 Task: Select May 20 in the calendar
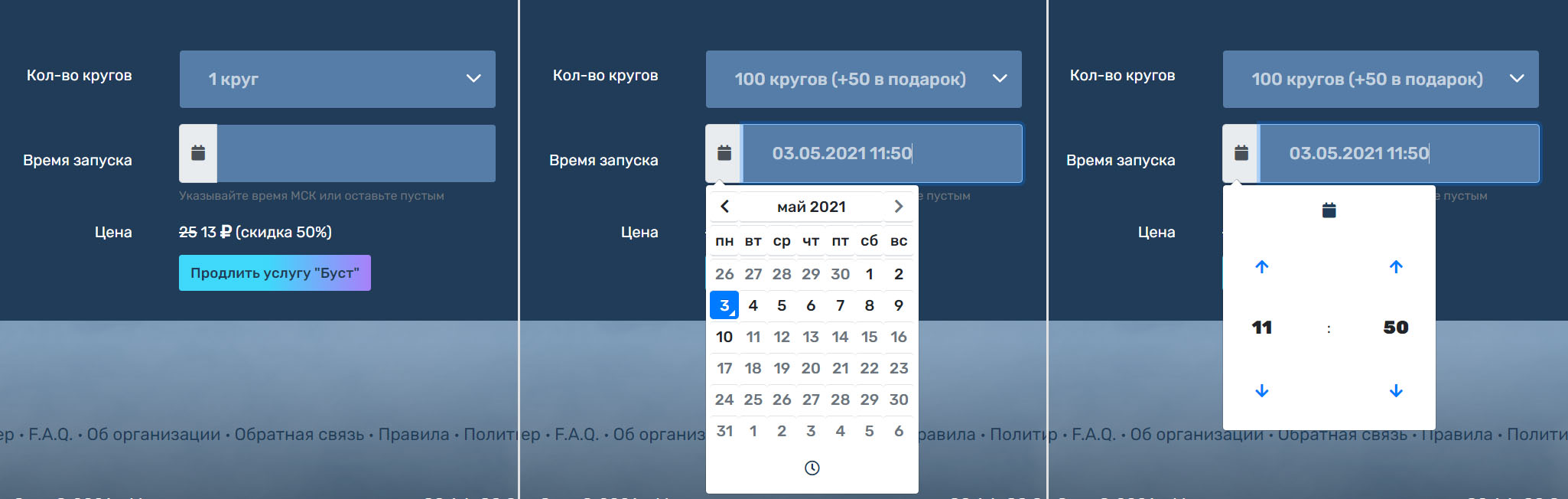click(x=811, y=368)
